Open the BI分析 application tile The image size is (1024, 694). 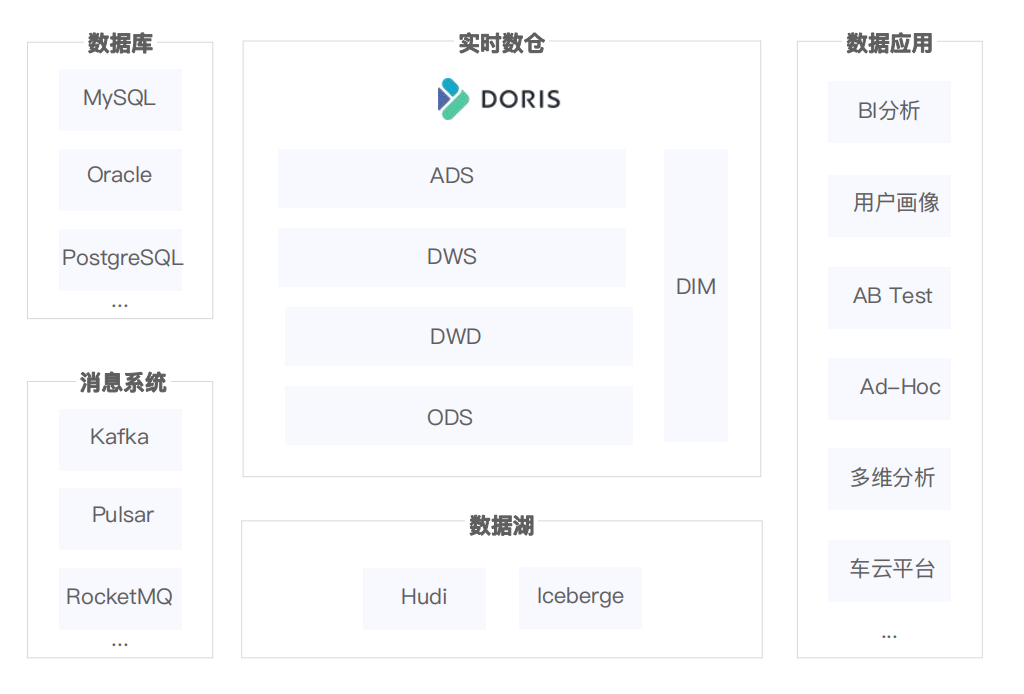[x=888, y=112]
